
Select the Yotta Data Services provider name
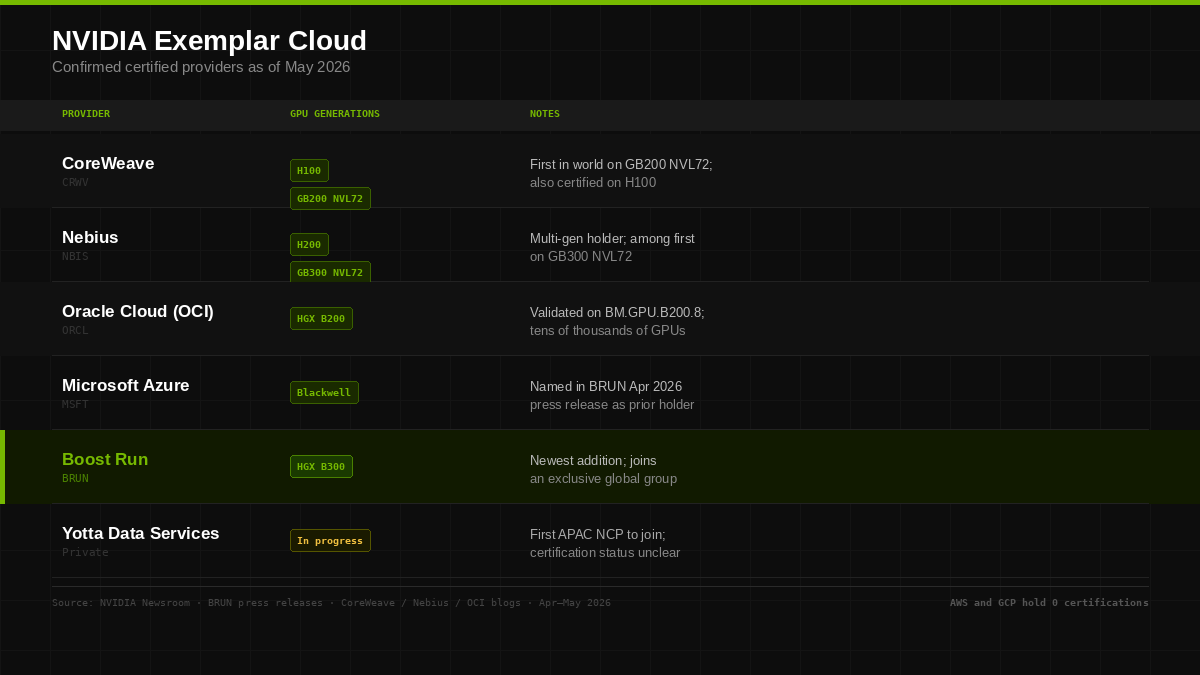point(141,533)
